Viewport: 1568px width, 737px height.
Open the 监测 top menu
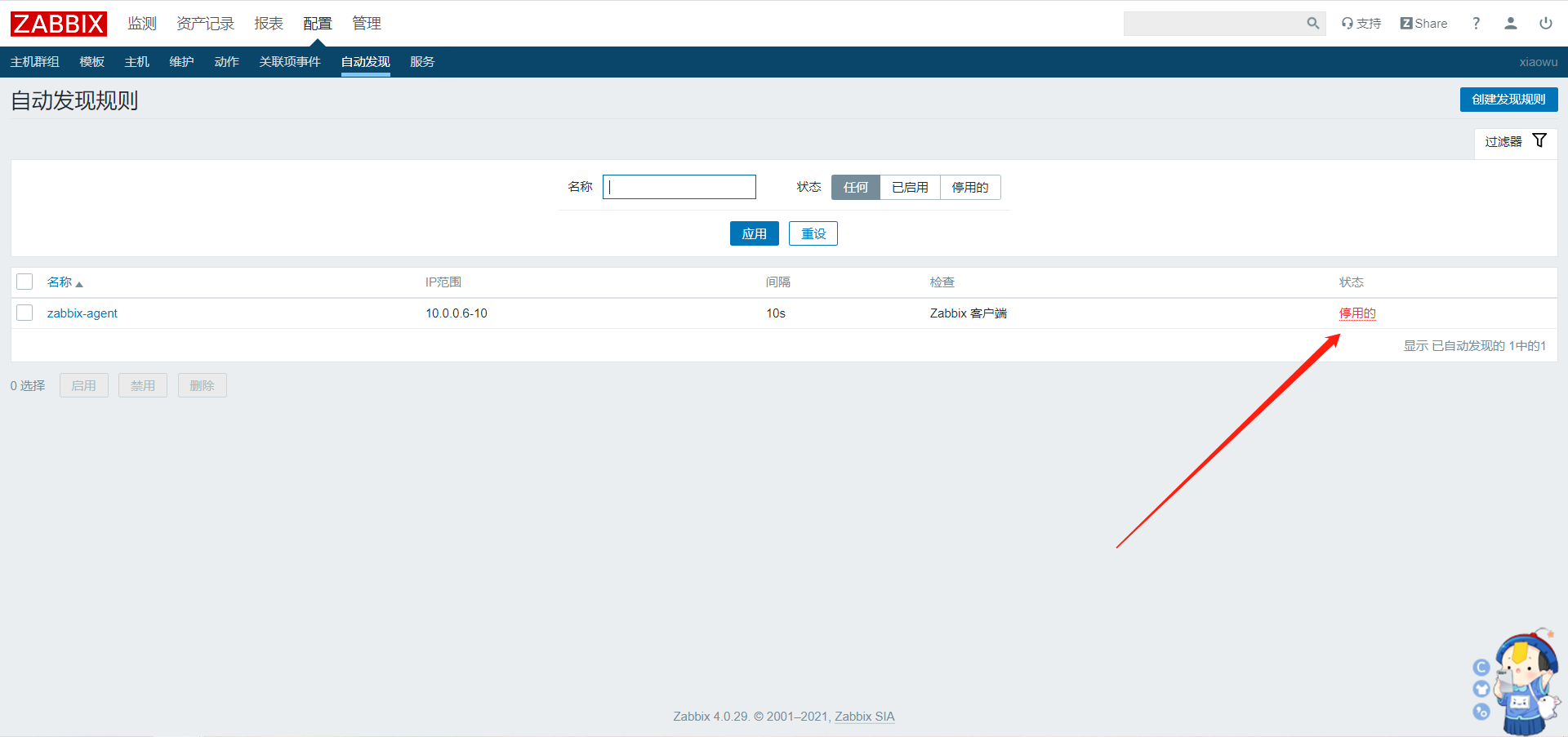141,24
